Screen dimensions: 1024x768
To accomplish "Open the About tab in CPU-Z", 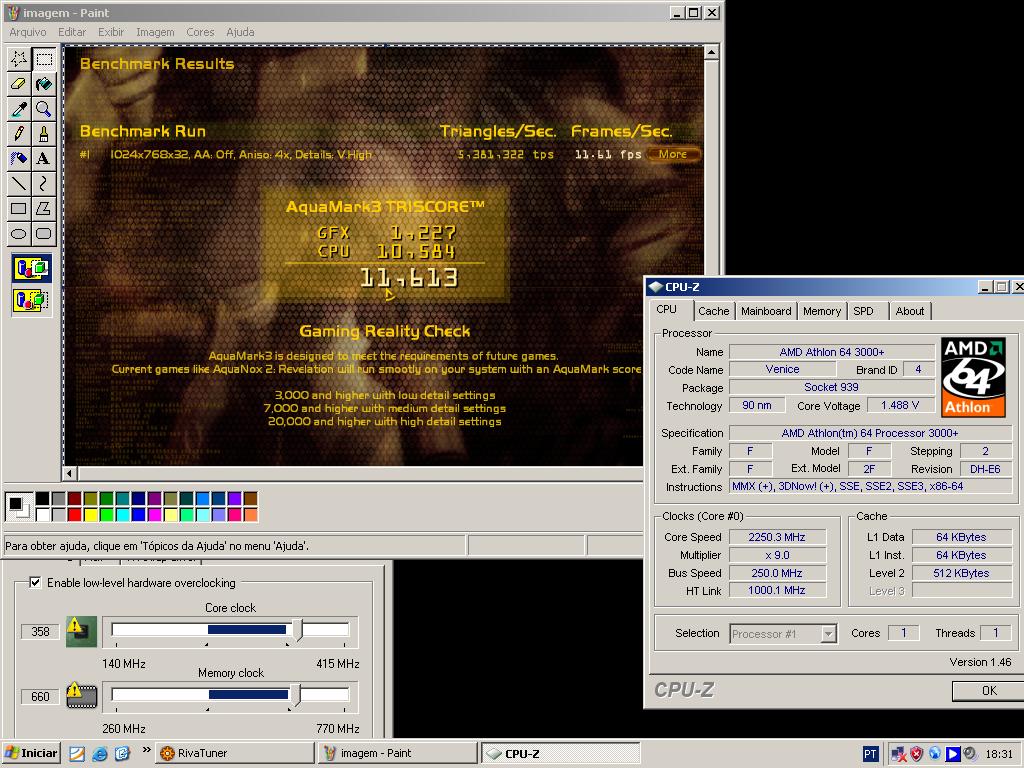I will point(910,311).
